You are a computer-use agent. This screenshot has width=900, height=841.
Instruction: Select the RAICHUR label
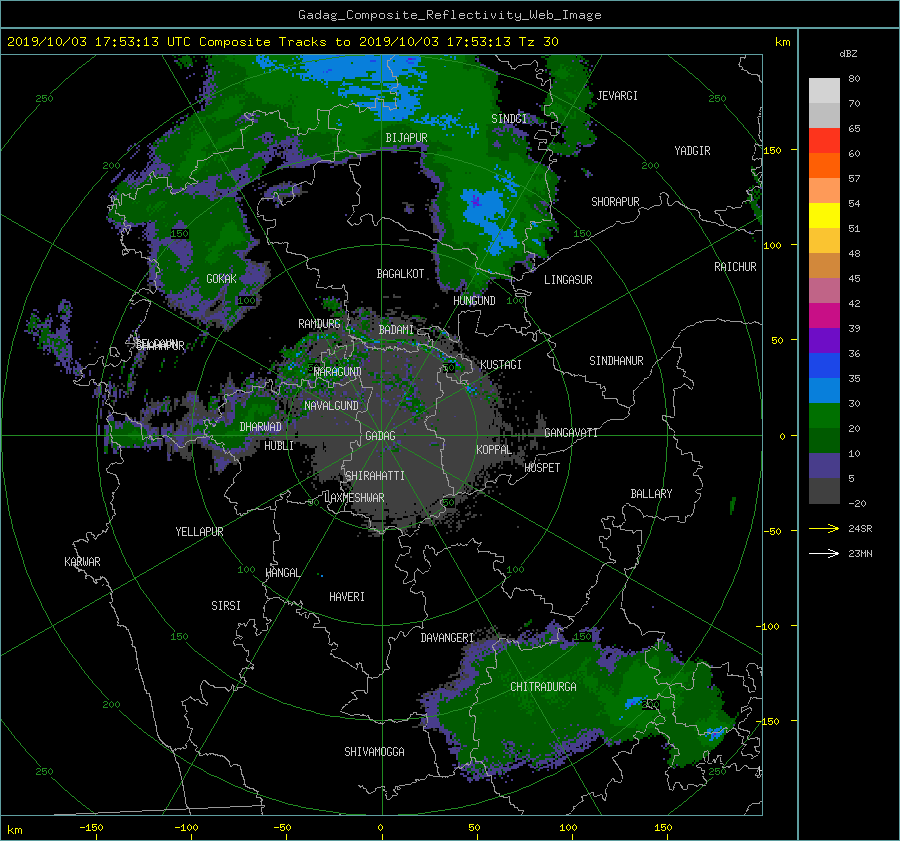pyautogui.click(x=735, y=267)
